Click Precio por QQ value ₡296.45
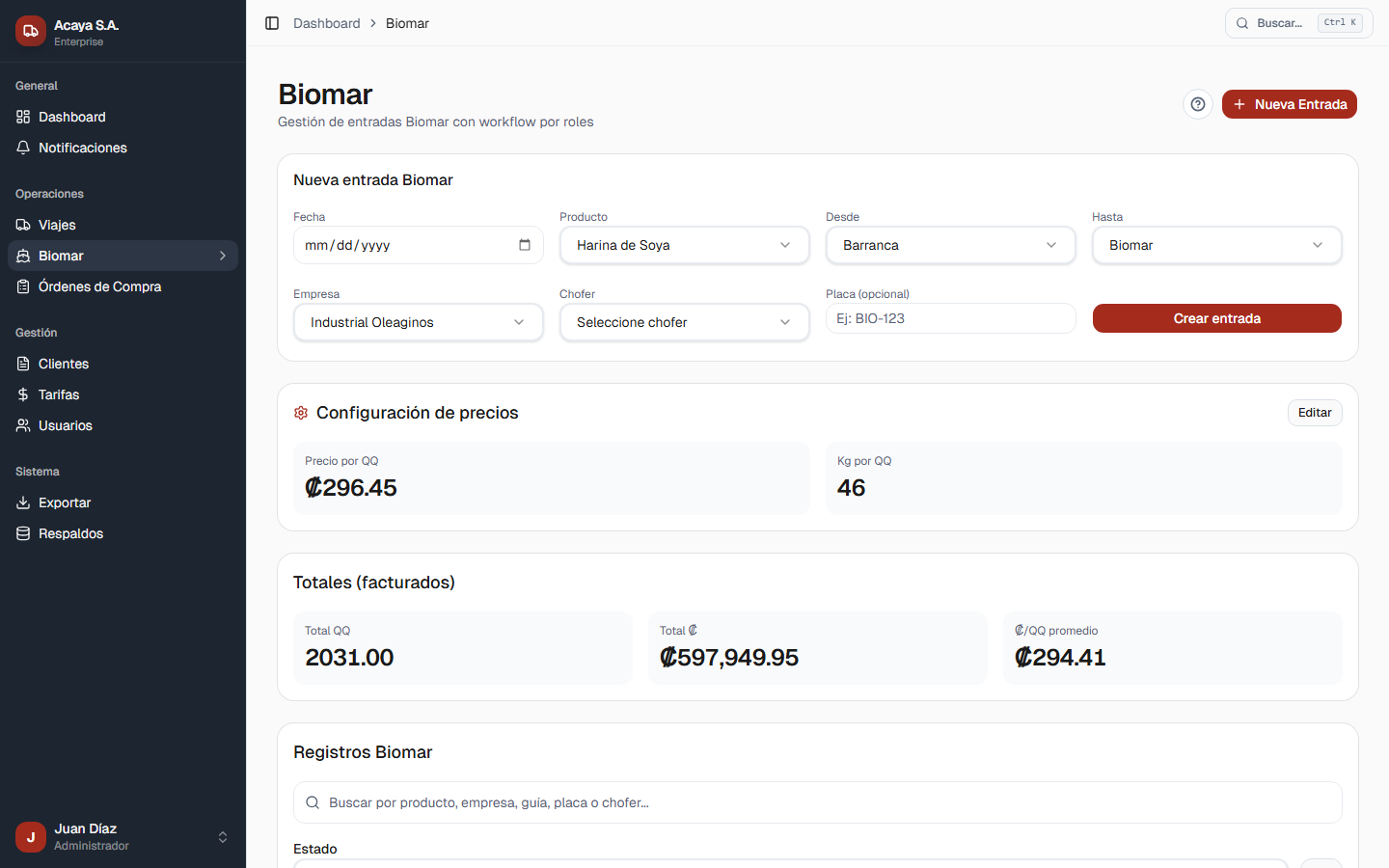The width and height of the screenshot is (1389, 868). pyautogui.click(x=351, y=488)
